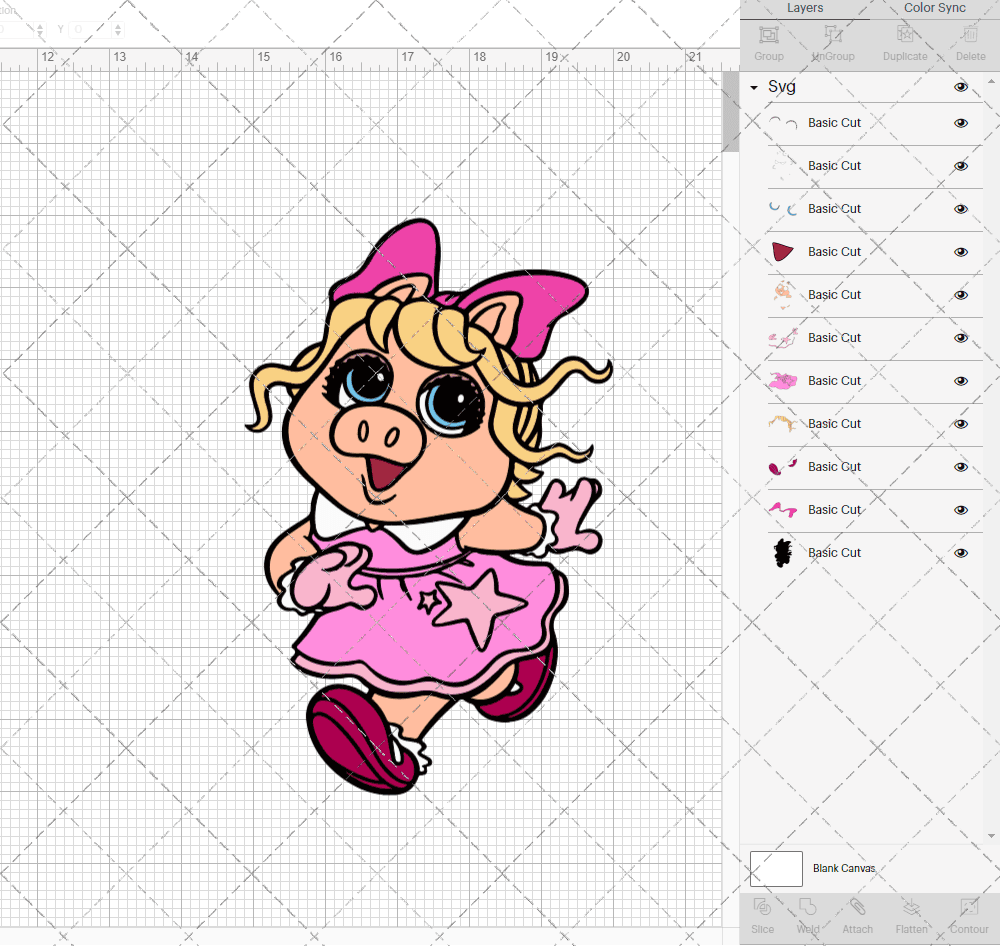This screenshot has width=1000, height=946.
Task: Select the blue eye arcs layer thumbnail
Action: click(x=783, y=209)
